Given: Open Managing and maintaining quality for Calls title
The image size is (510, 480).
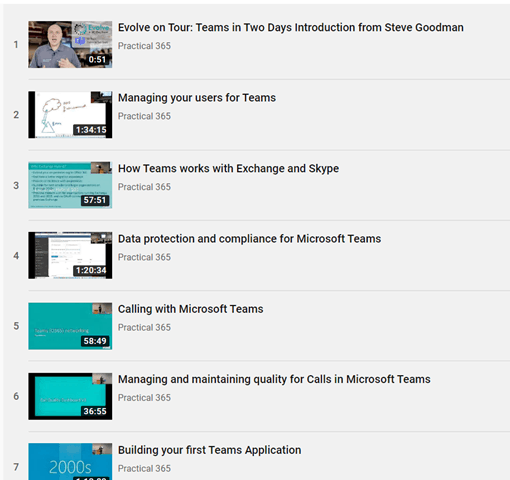Looking at the screenshot, I should coord(274,379).
